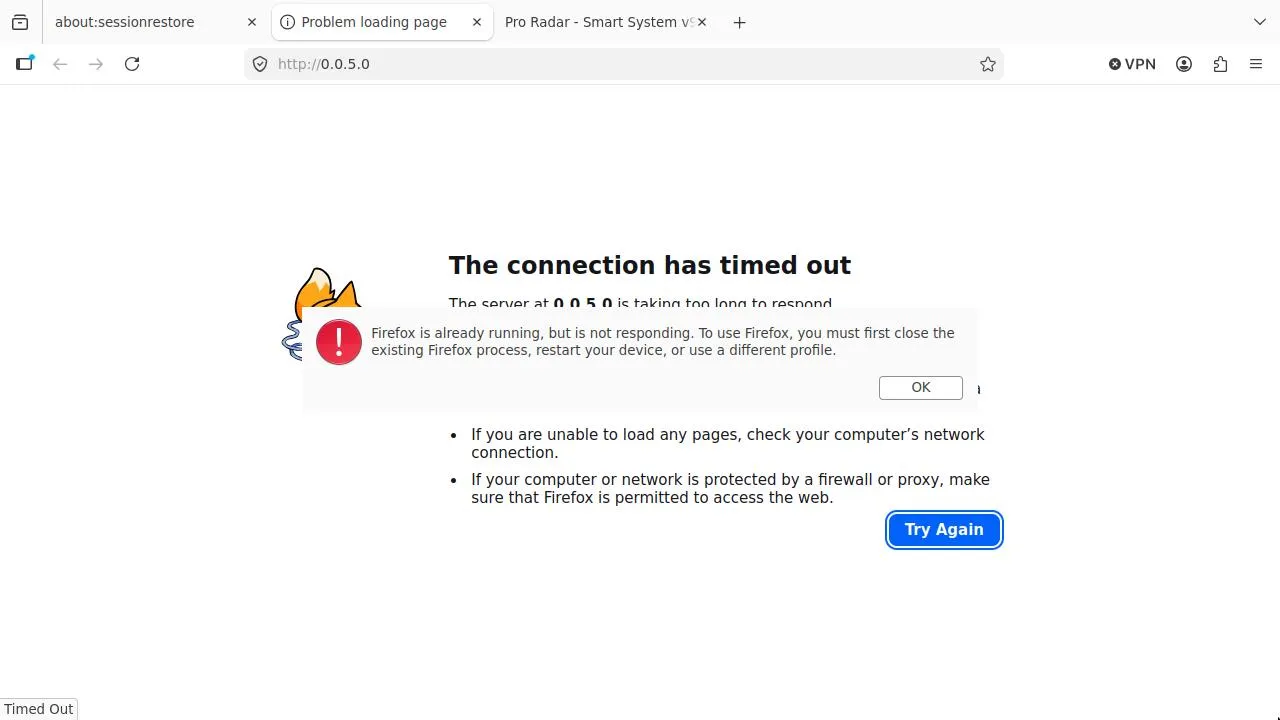Viewport: 1280px width, 720px height.
Task: Click the address bar showing 0.0.5.0
Action: pos(620,64)
